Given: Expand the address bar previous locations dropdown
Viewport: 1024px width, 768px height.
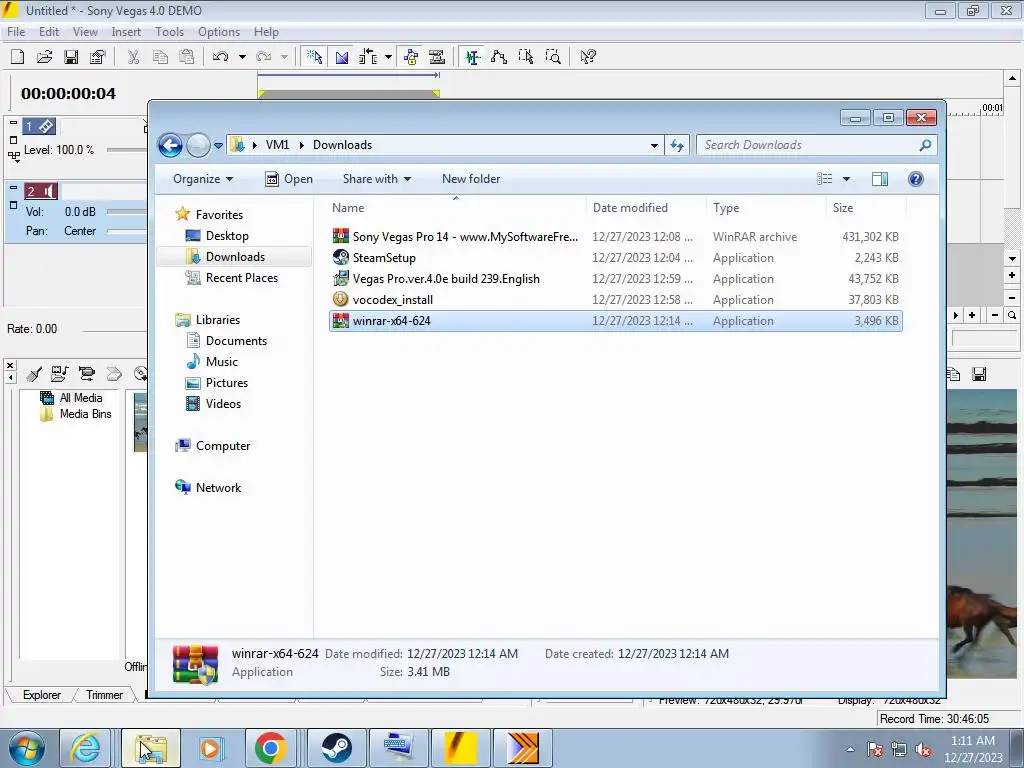Looking at the screenshot, I should tap(654, 146).
